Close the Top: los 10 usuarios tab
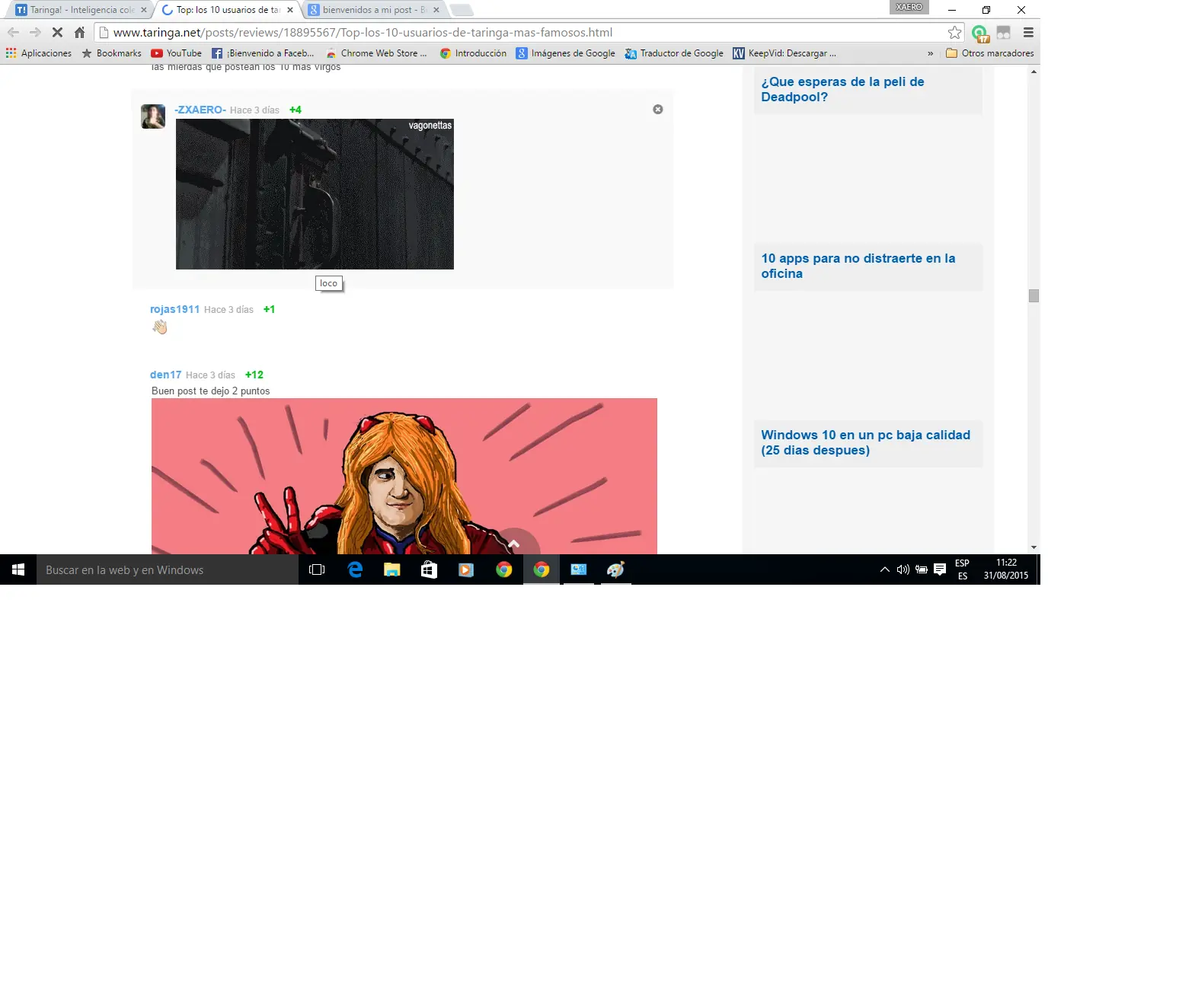Screen dimensions: 1179x1008 (290, 10)
